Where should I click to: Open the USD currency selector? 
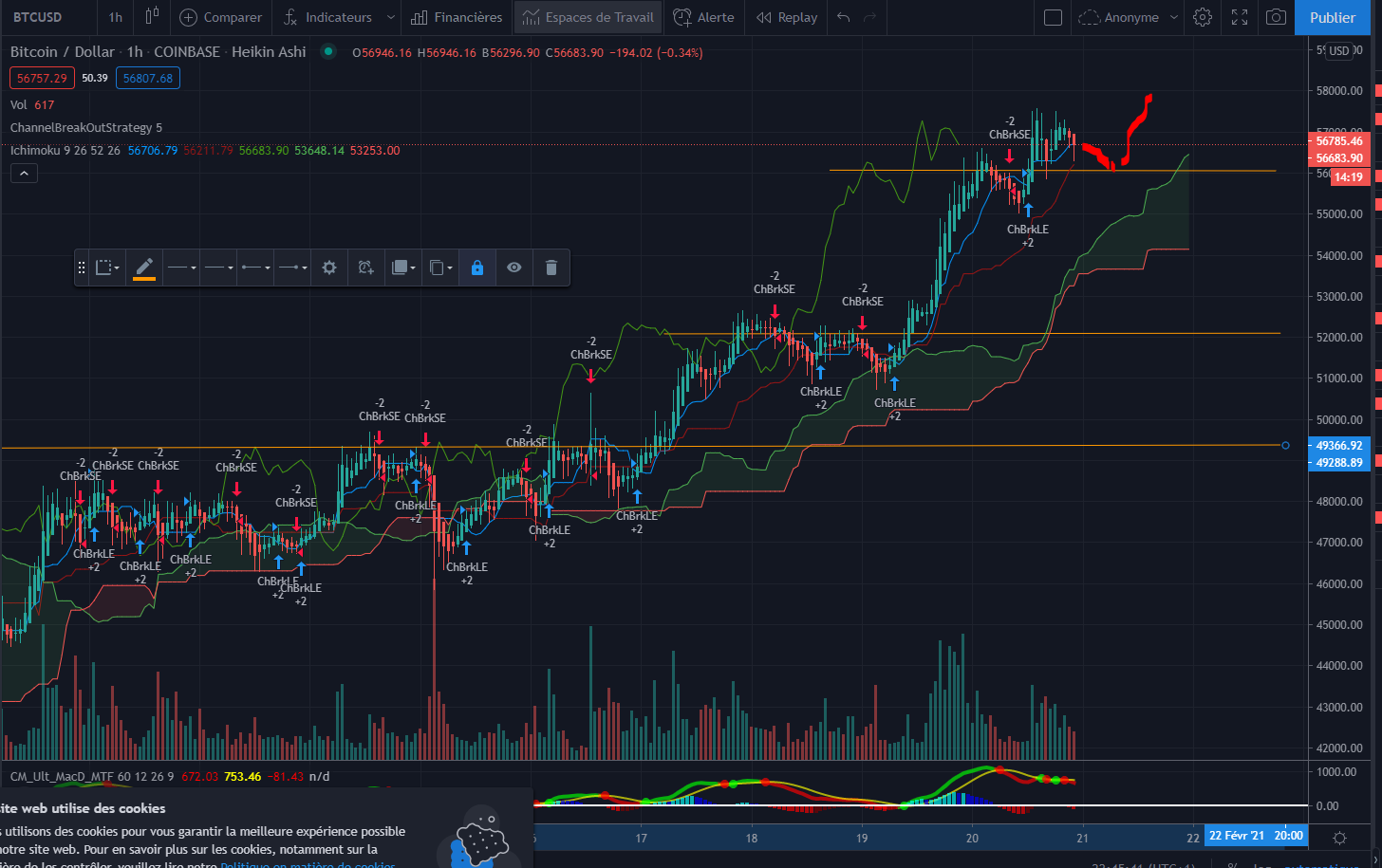[1338, 51]
